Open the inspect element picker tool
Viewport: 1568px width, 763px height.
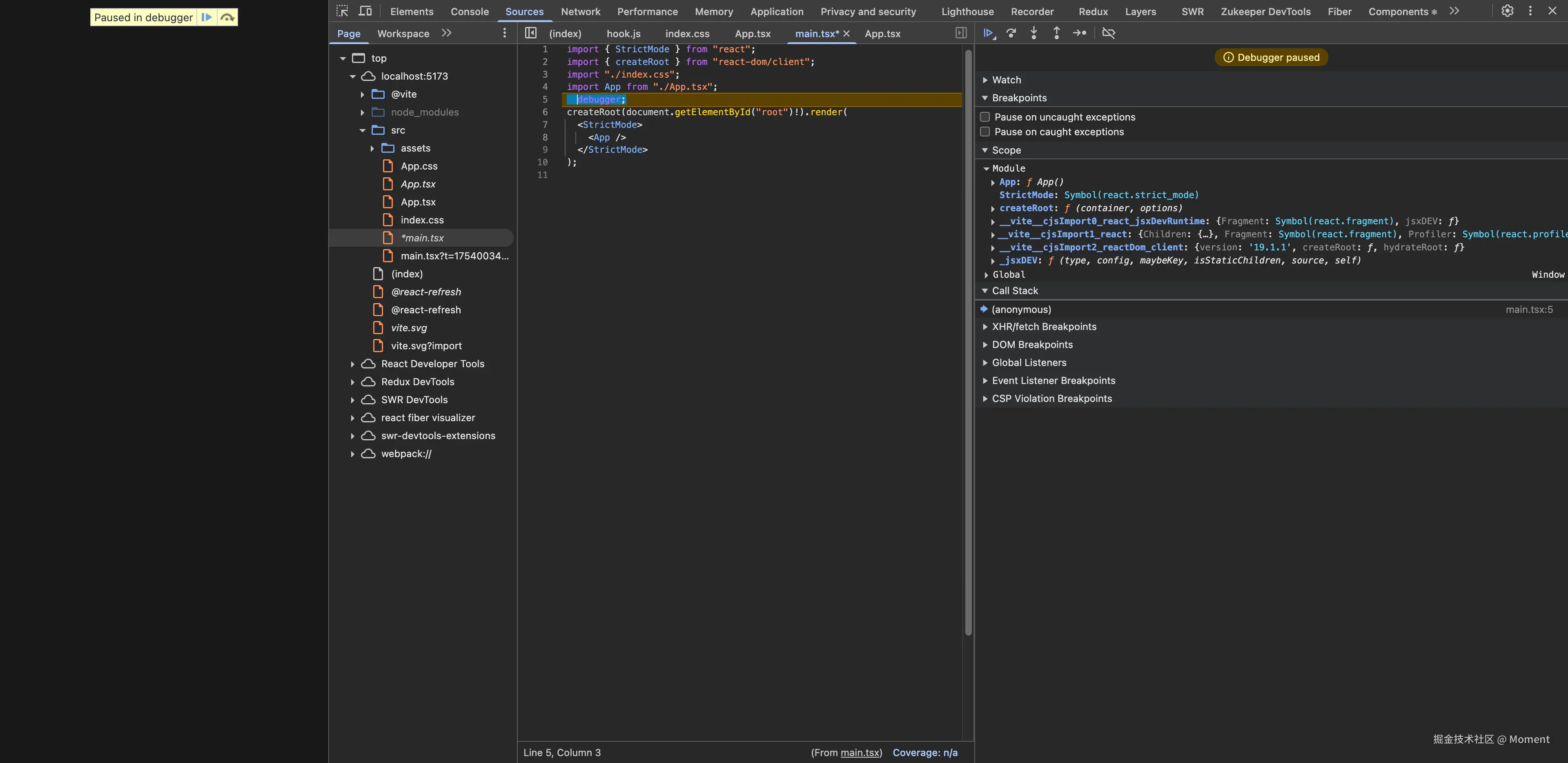click(342, 11)
